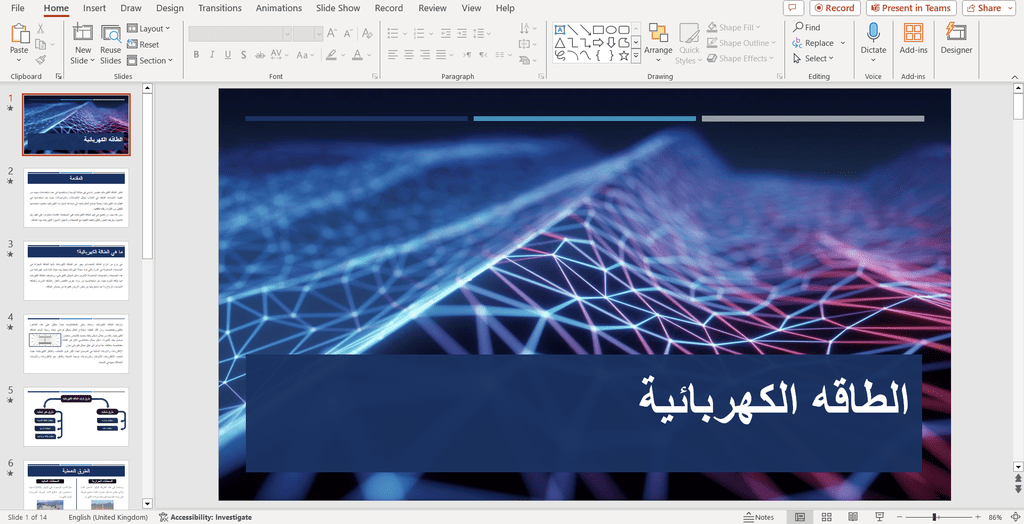Click the Share button
The height and width of the screenshot is (524, 1024).
[989, 8]
